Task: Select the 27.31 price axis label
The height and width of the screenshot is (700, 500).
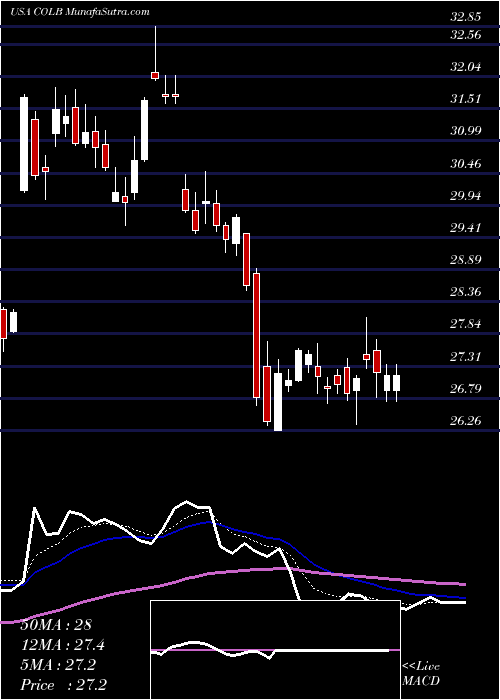Action: [x=466, y=356]
